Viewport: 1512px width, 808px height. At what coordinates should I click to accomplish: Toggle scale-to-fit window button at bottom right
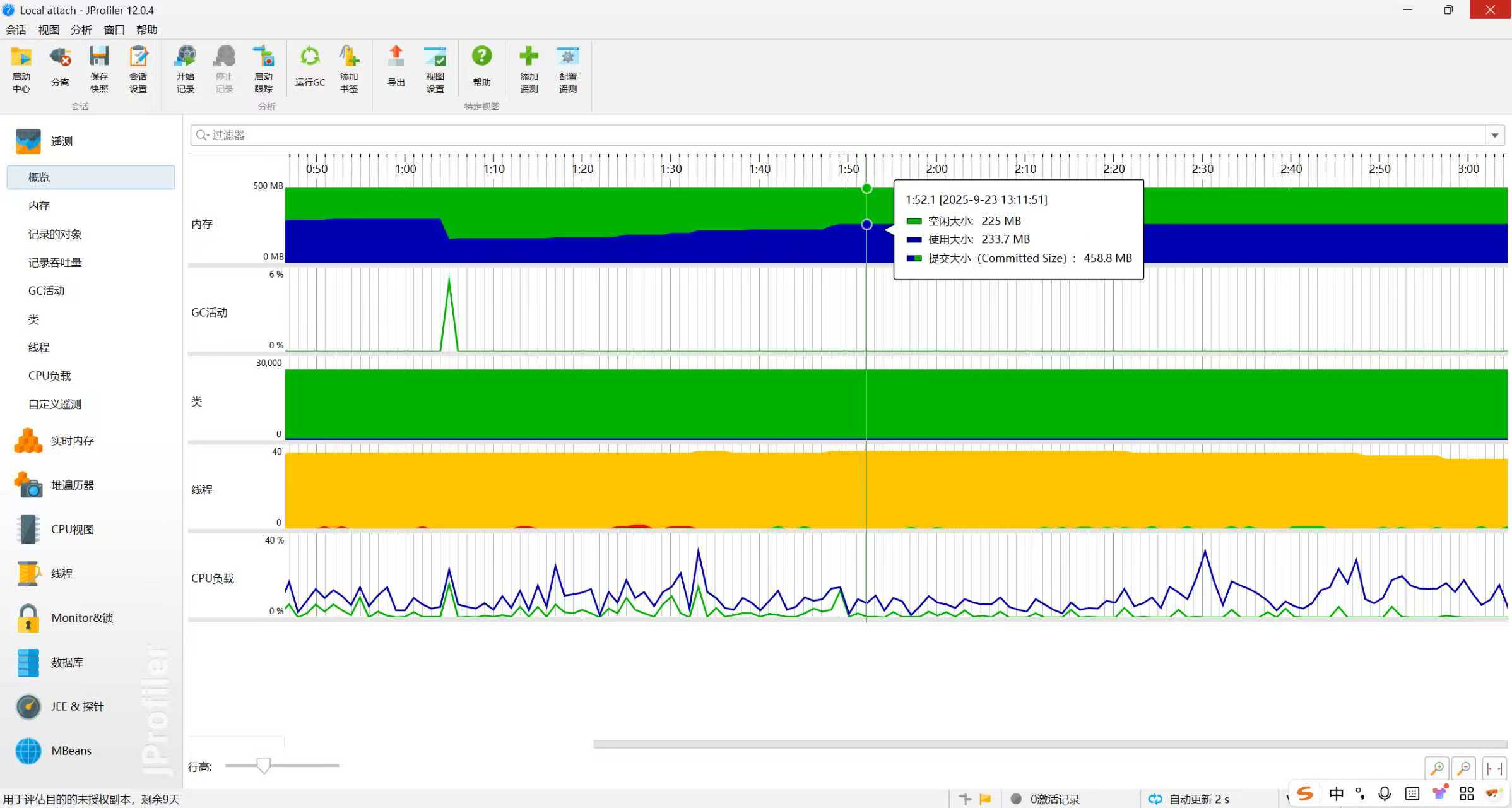click(x=1494, y=768)
